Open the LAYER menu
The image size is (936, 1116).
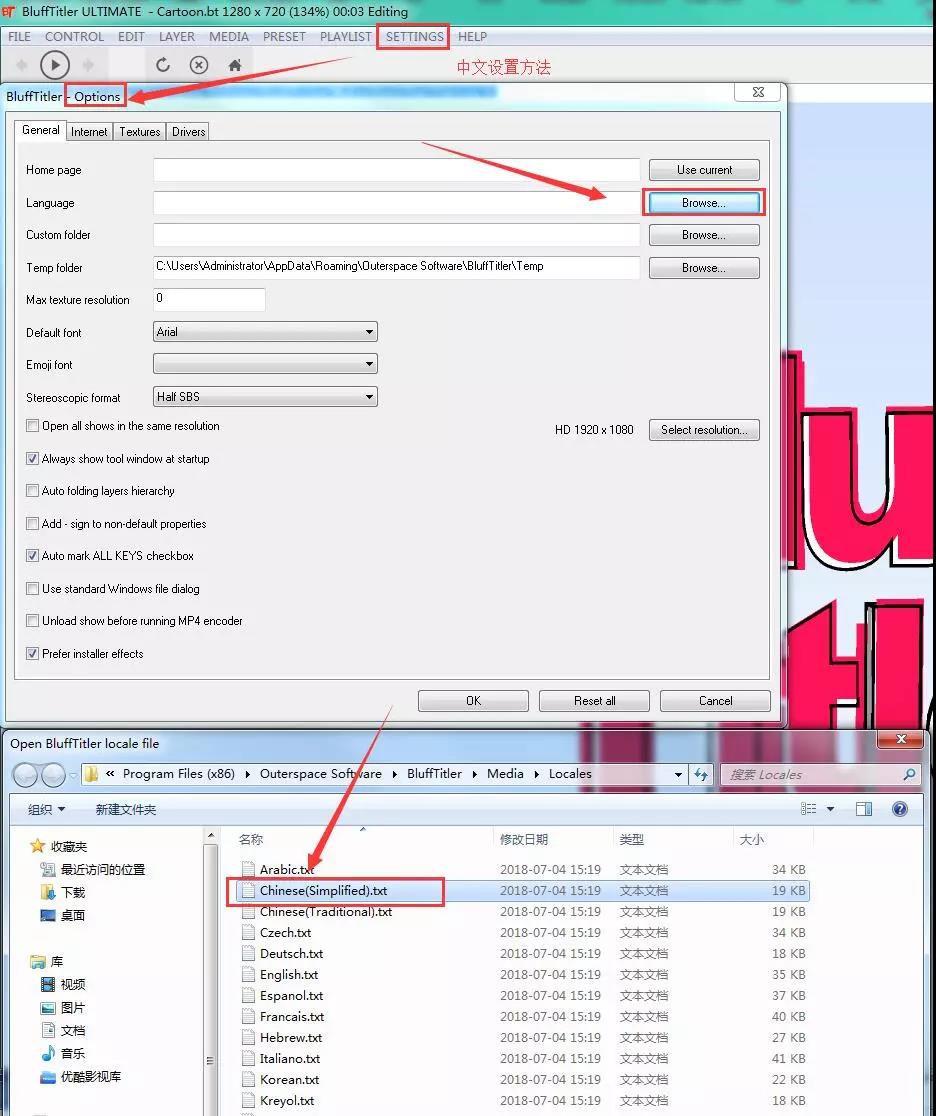coord(177,36)
